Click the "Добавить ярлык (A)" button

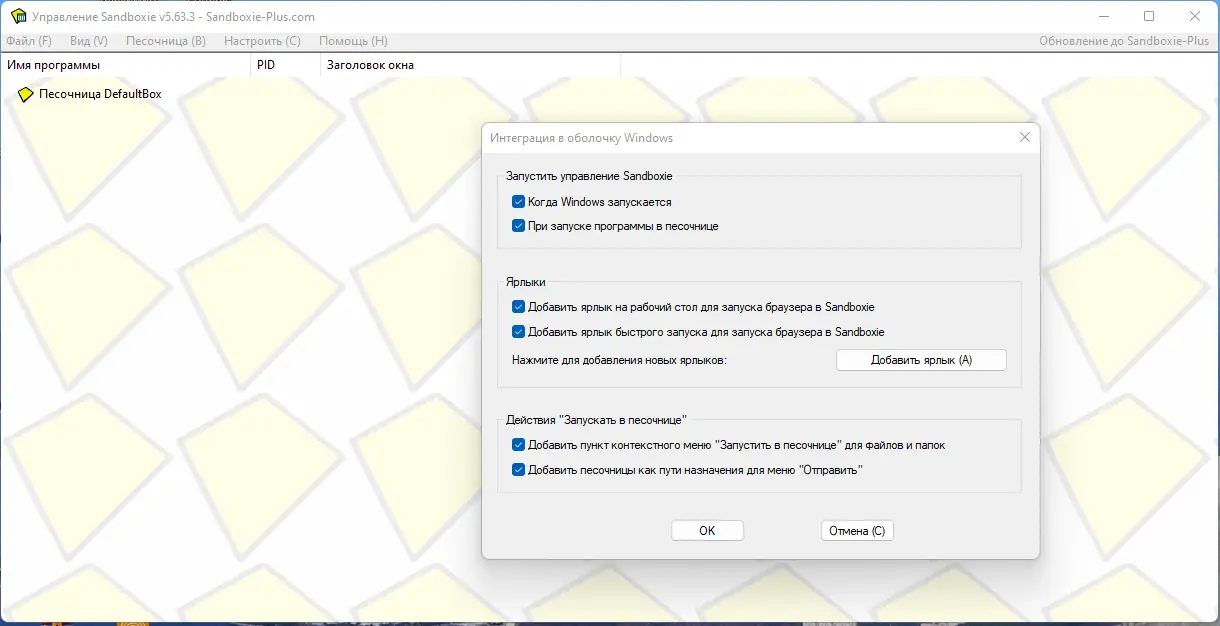coord(921,360)
